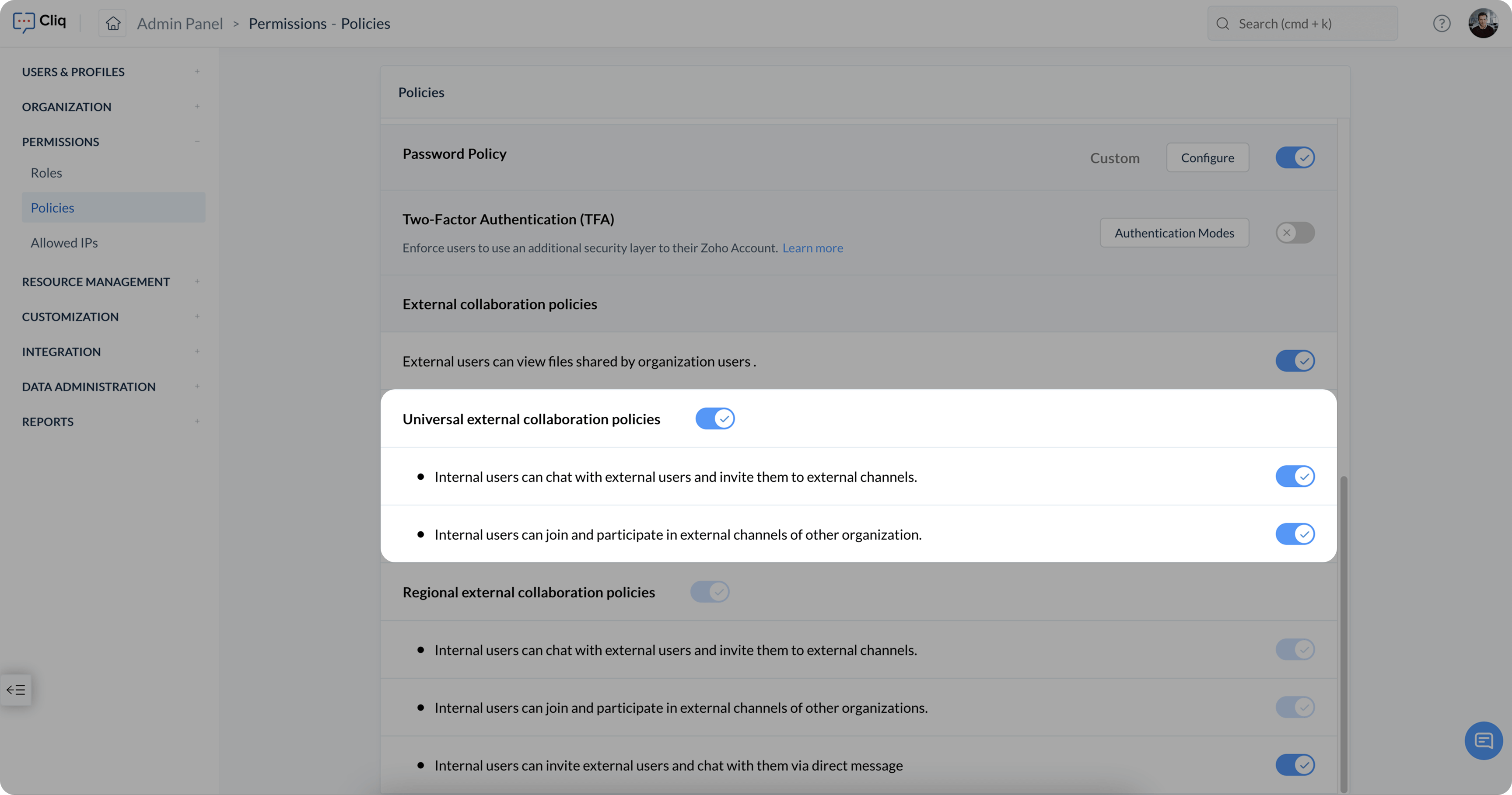Select Allowed IPs in the sidebar
The image size is (1512, 795).
pos(64,243)
